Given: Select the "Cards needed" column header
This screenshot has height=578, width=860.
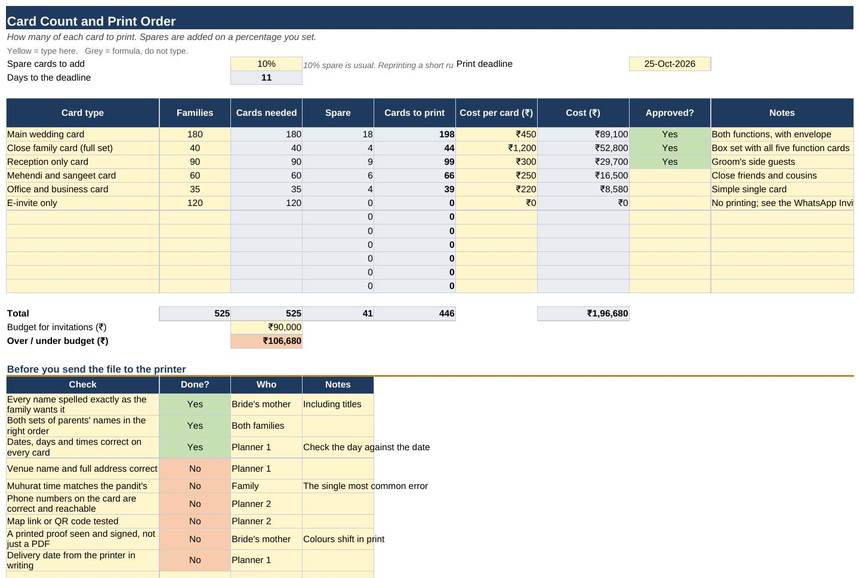Looking at the screenshot, I should tap(266, 112).
